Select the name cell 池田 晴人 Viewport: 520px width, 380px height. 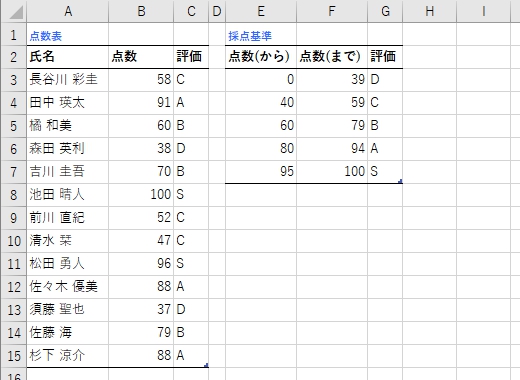point(68,195)
